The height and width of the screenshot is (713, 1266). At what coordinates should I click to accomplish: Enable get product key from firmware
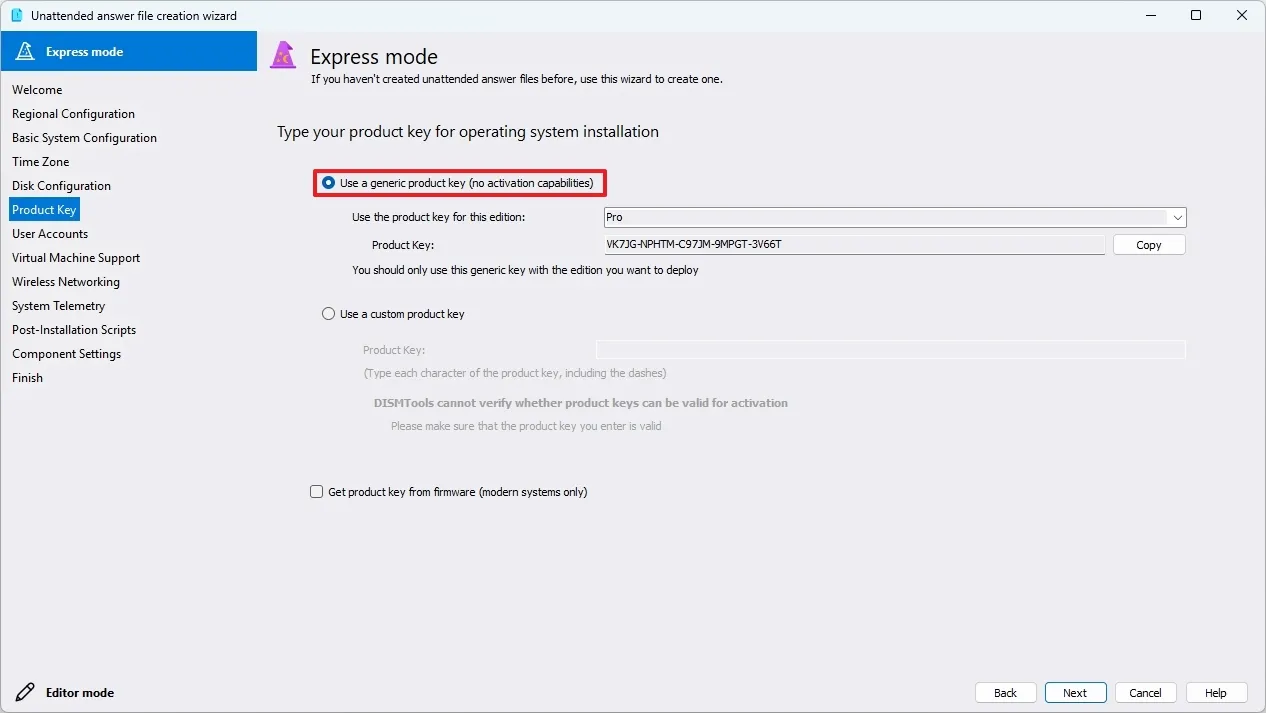tap(317, 492)
